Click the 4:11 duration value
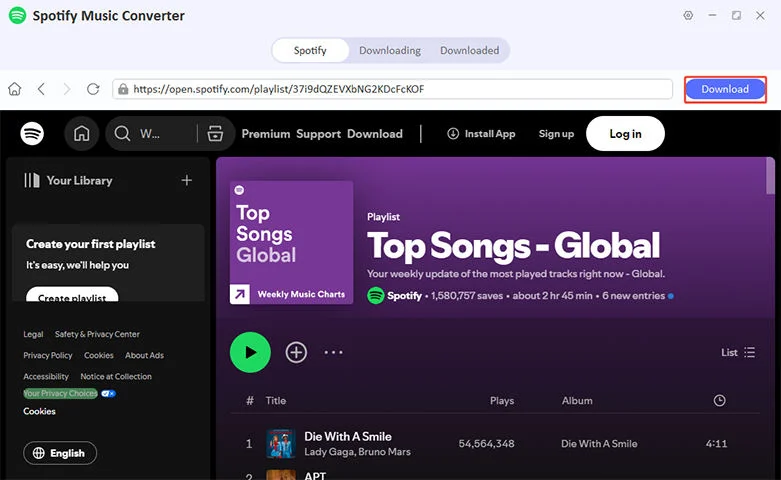The height and width of the screenshot is (480, 781). click(x=716, y=444)
